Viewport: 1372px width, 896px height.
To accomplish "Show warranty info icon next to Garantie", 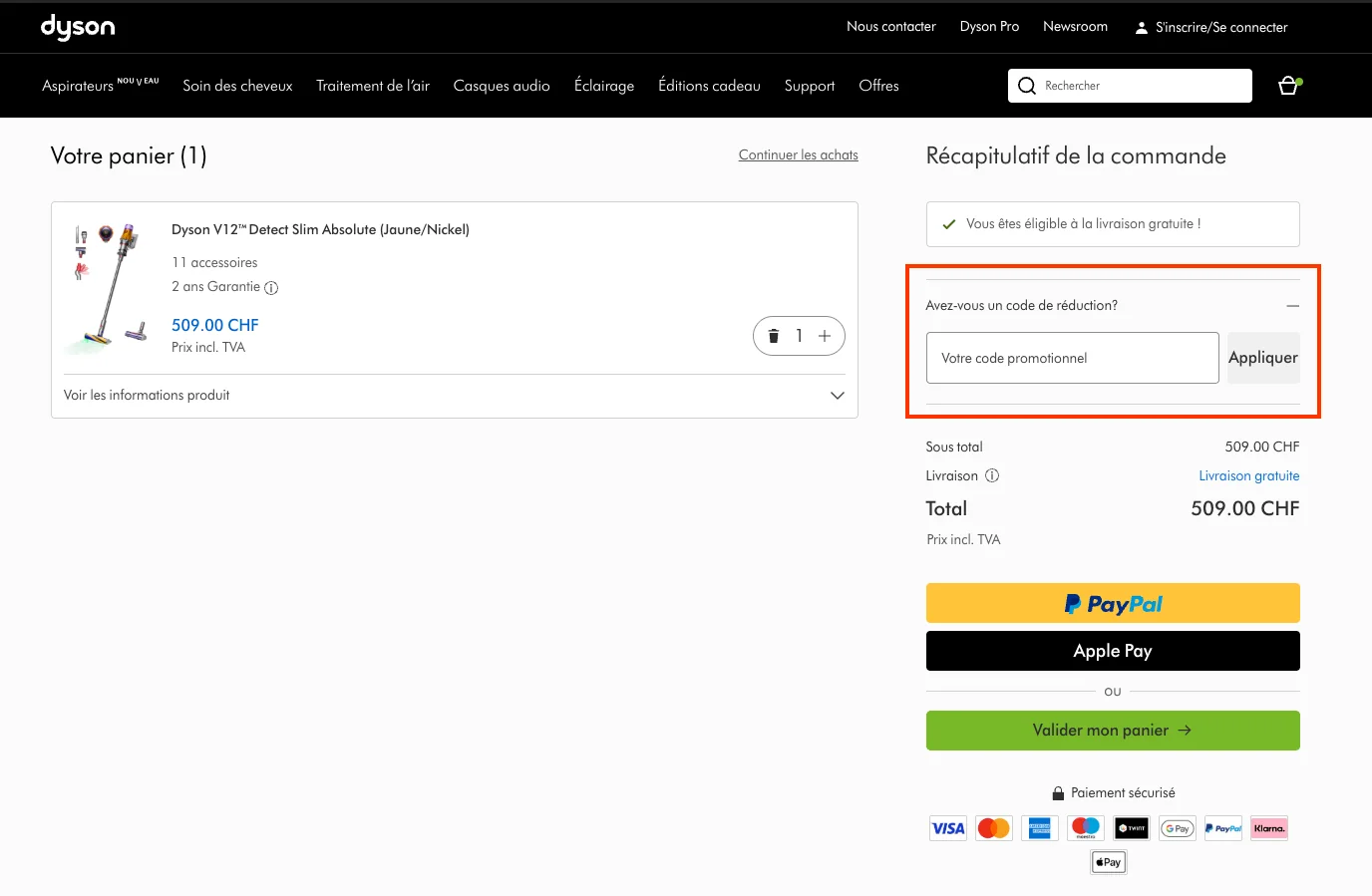I will pos(271,288).
